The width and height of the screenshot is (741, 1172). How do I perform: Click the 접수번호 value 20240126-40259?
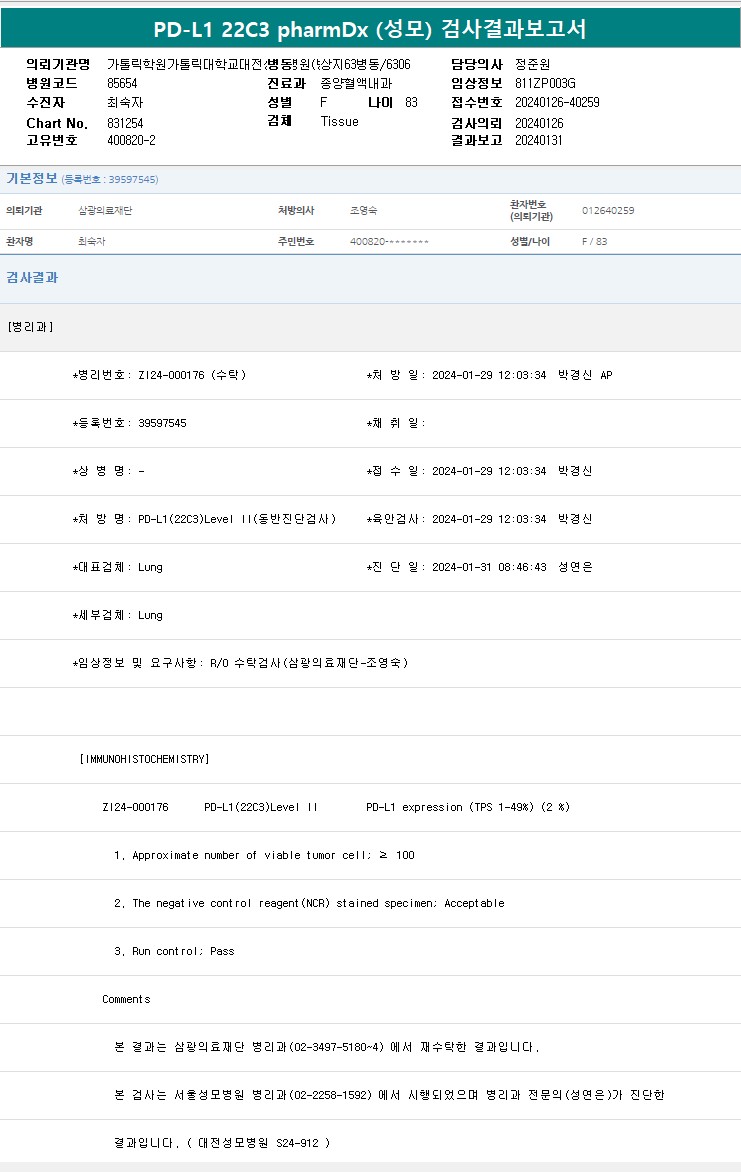[x=557, y=103]
